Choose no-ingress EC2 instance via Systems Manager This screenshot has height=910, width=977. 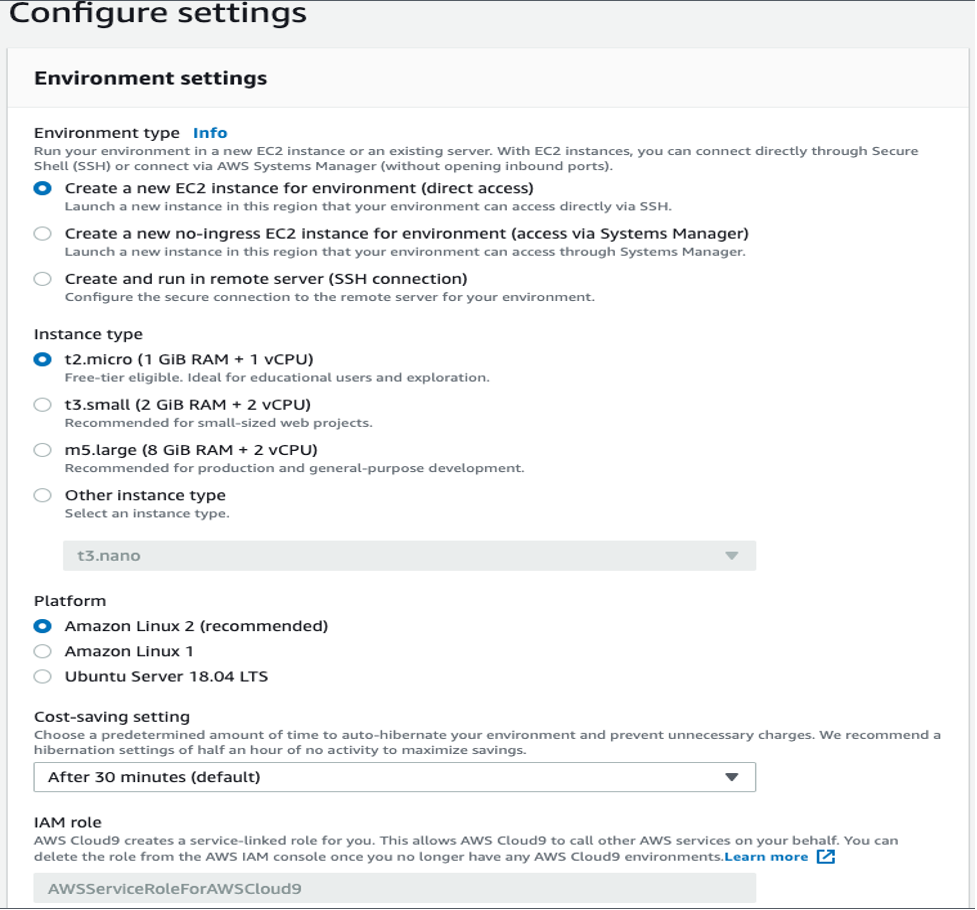[42, 233]
